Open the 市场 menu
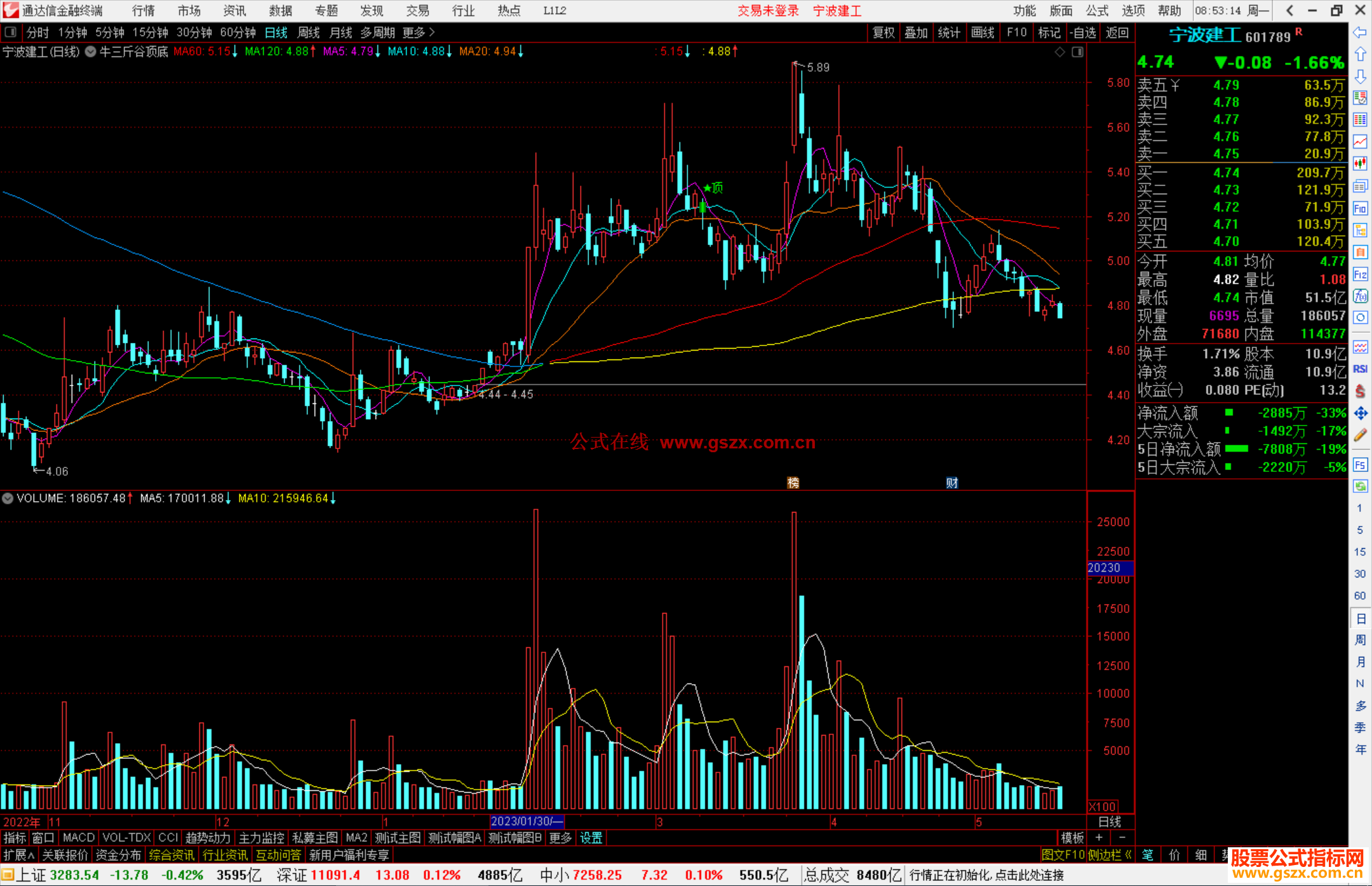1372x886 pixels. tap(189, 11)
